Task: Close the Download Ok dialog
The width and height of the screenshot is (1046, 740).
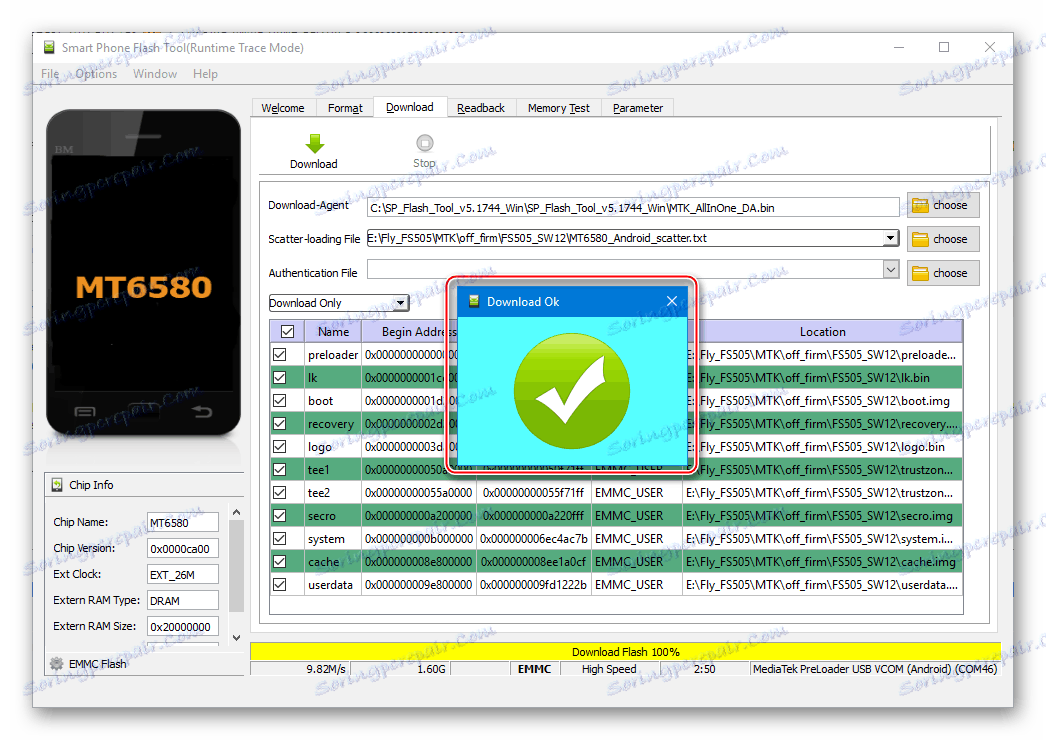Action: pos(672,302)
